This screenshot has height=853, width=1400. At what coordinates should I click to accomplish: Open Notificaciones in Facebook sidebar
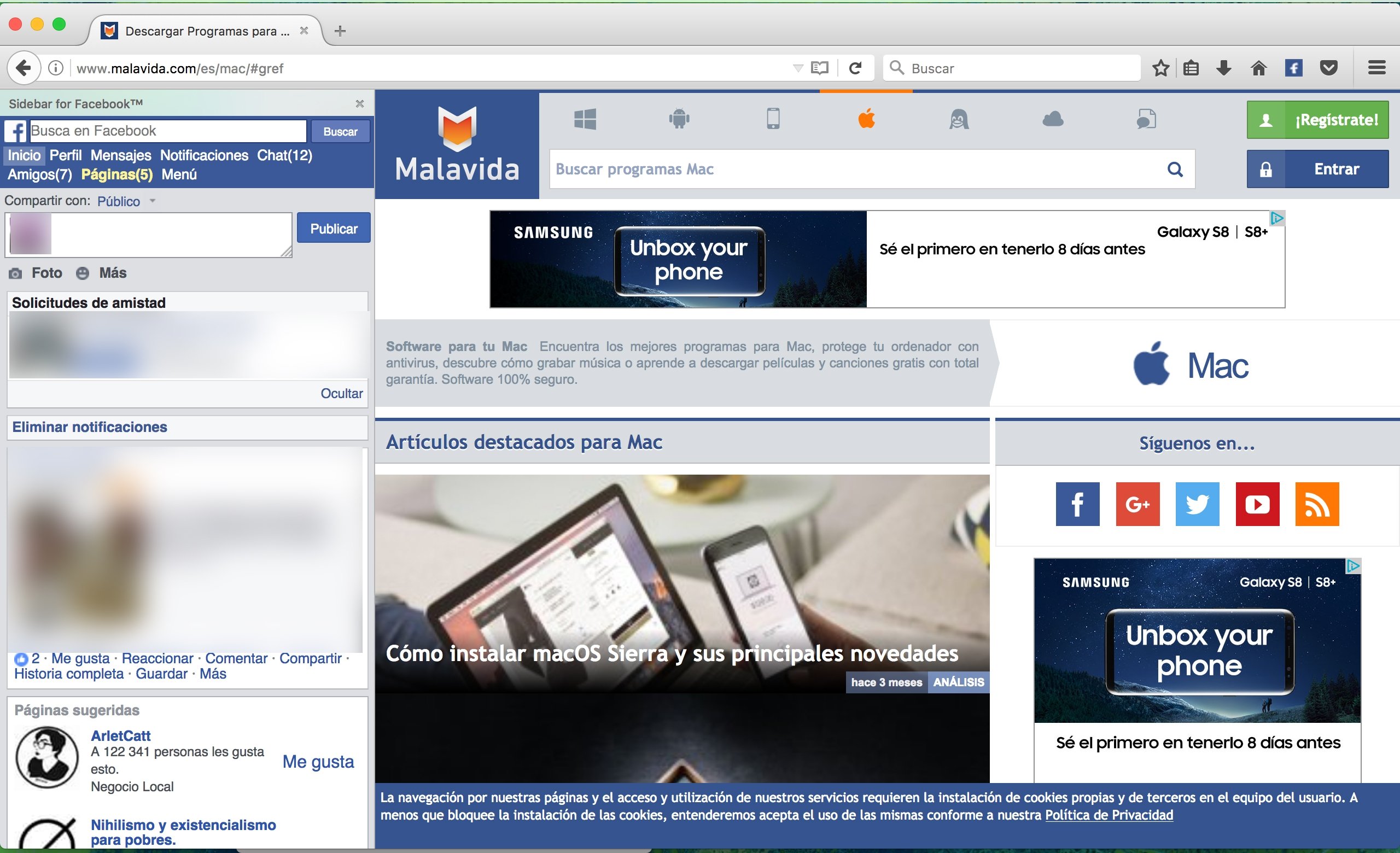(x=204, y=155)
